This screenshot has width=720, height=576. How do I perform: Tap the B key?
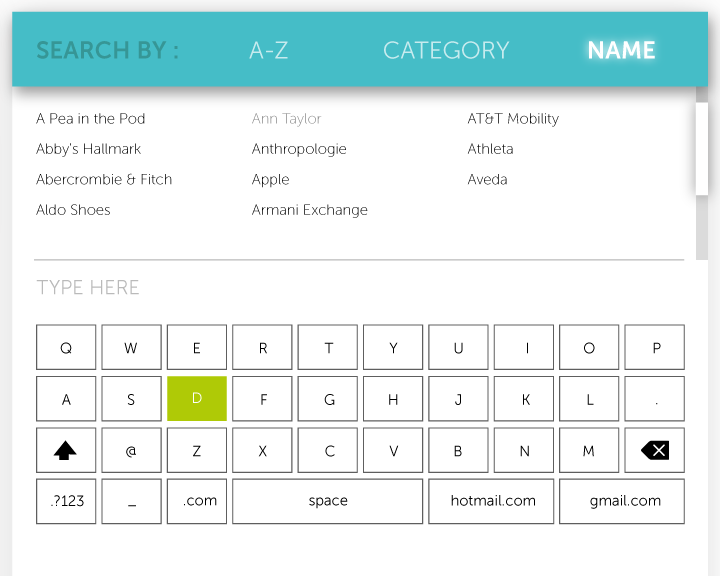point(458,450)
